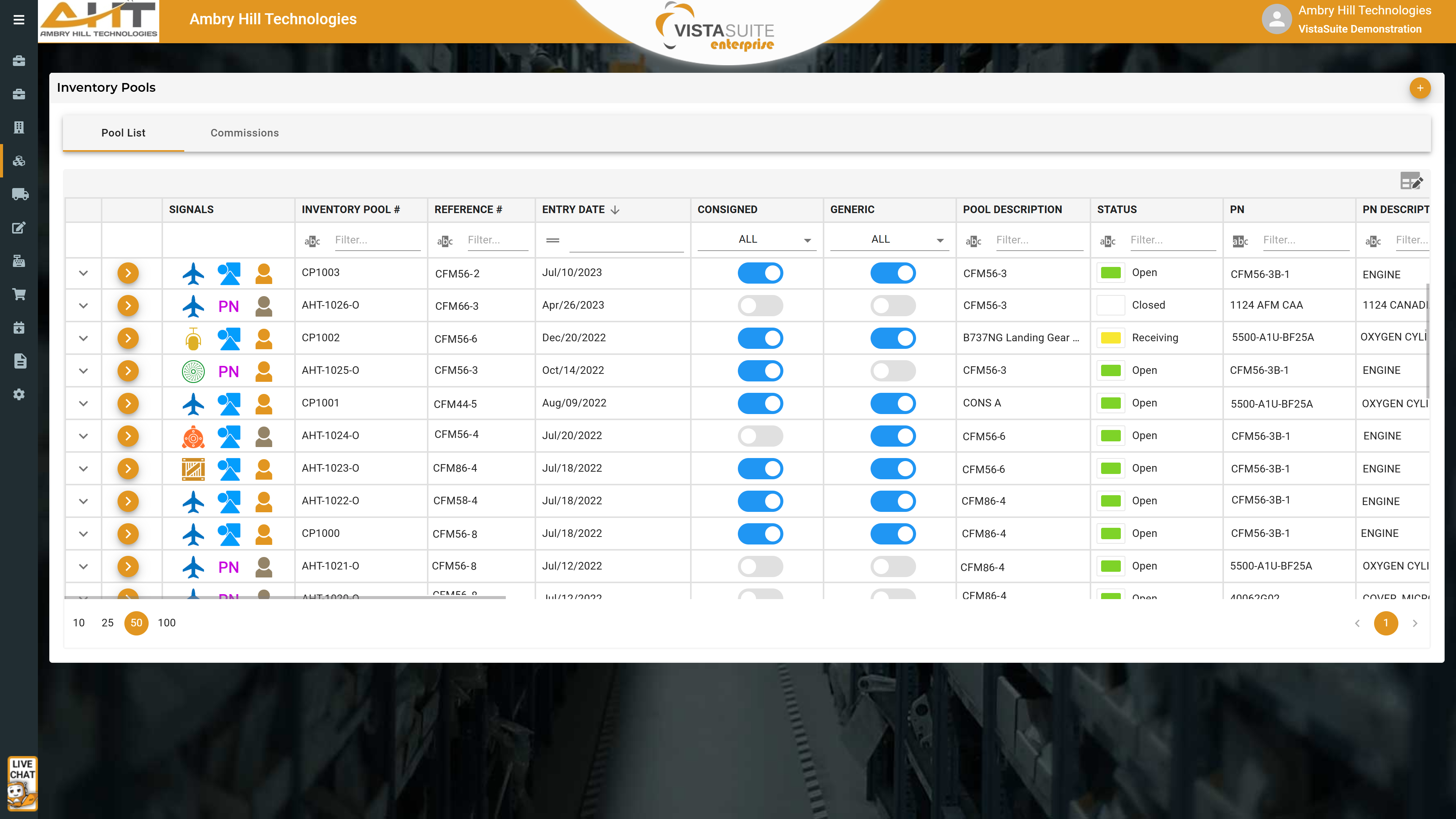The image size is (1456, 819).
Task: Switch to the Commissions tab
Action: pos(245,133)
